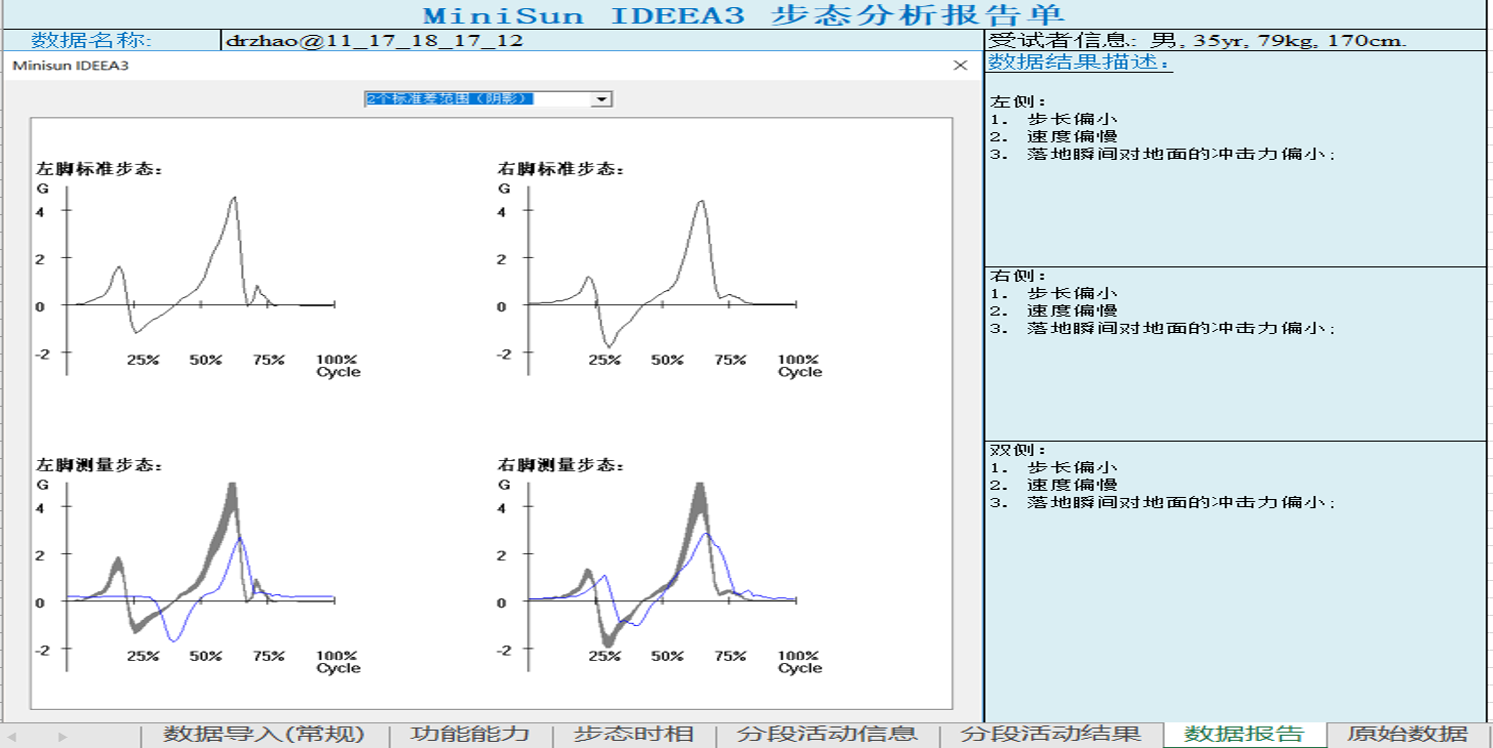Open the 步态时相 sheet tab
Image resolution: width=1493 pixels, height=748 pixels.
(x=634, y=735)
